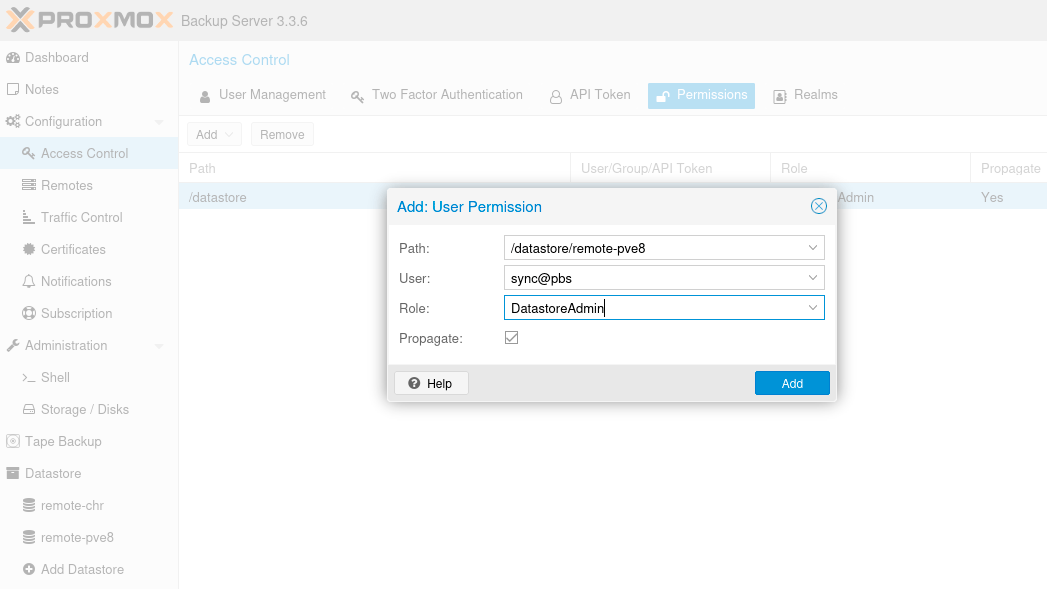This screenshot has width=1047, height=589.
Task: Open the Path dropdown arrow
Action: (813, 248)
